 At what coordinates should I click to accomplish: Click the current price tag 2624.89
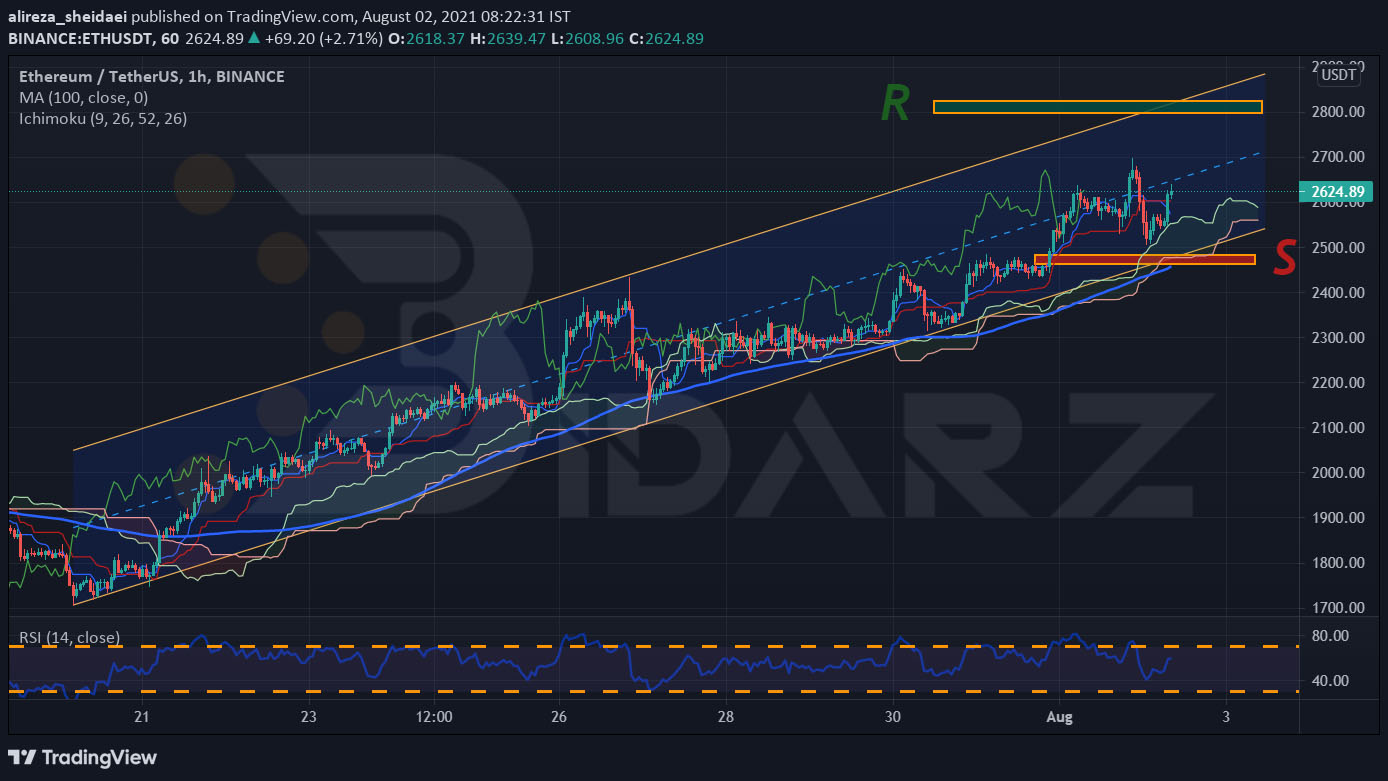[1338, 192]
